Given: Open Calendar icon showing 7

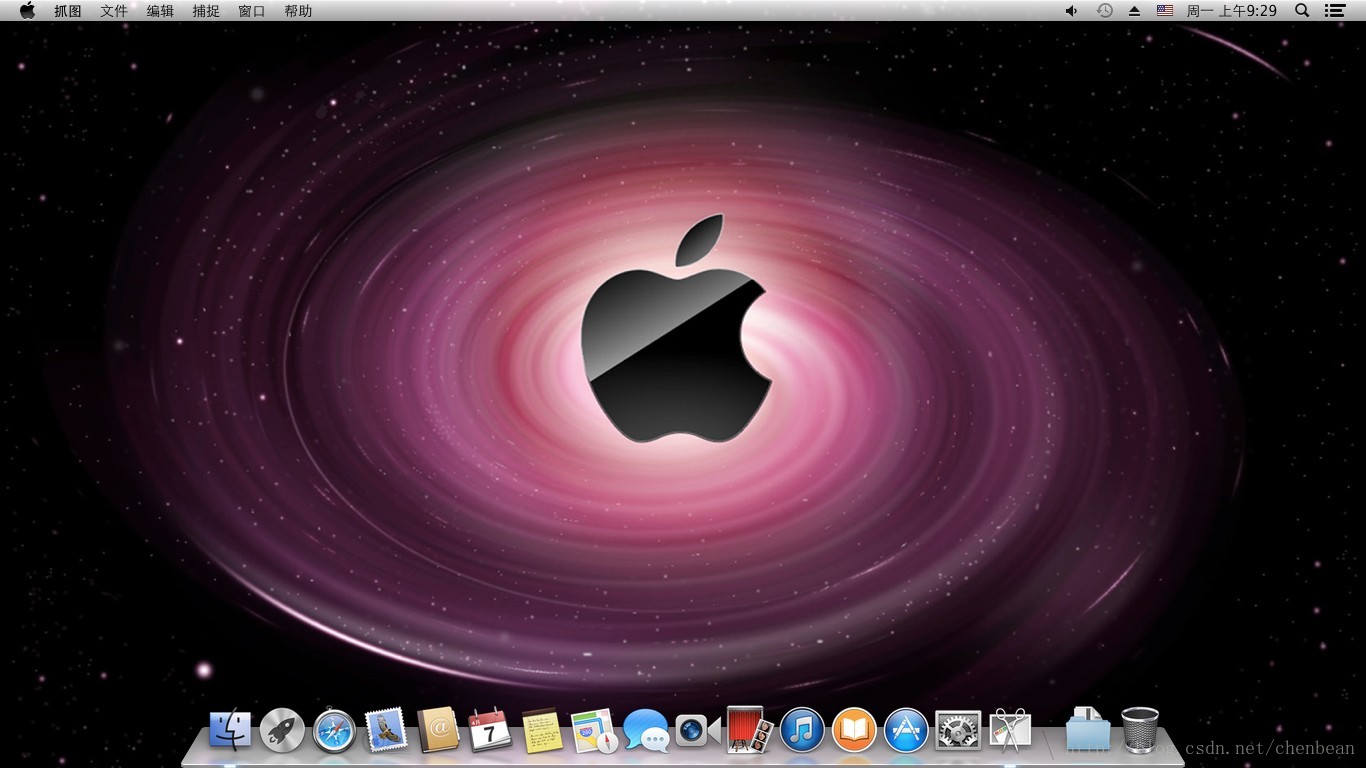Looking at the screenshot, I should [490, 730].
